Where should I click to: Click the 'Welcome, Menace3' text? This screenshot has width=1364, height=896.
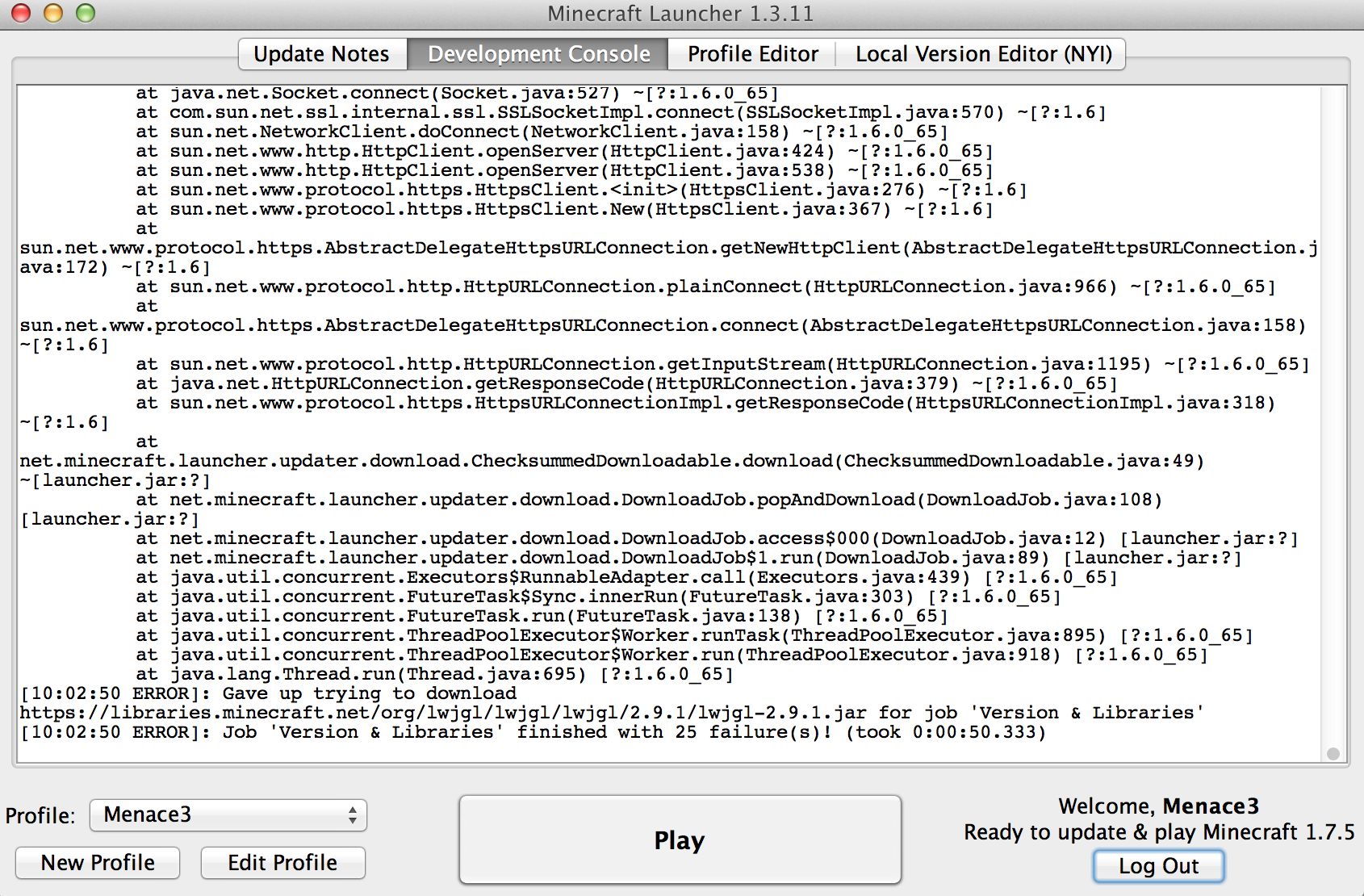tap(1158, 806)
